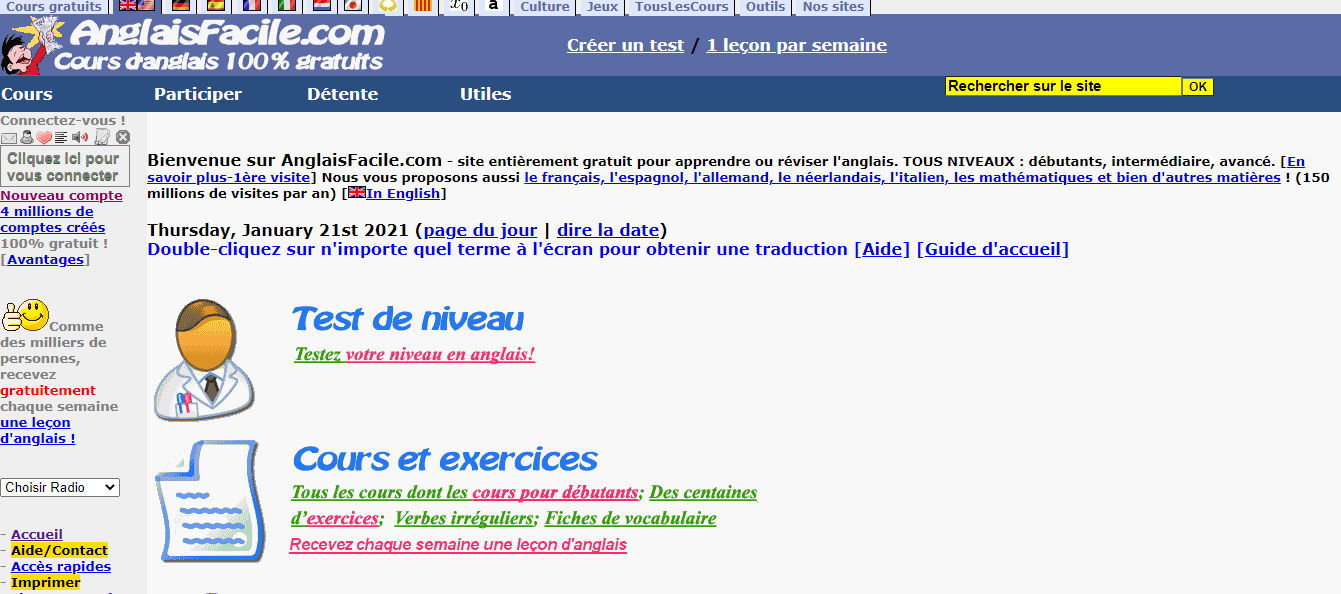Switch to the Culture tab
This screenshot has width=1341, height=594.
click(545, 6)
